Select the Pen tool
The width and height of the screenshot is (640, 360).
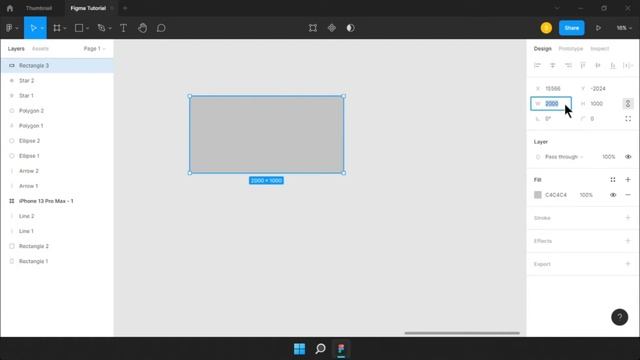click(101, 28)
